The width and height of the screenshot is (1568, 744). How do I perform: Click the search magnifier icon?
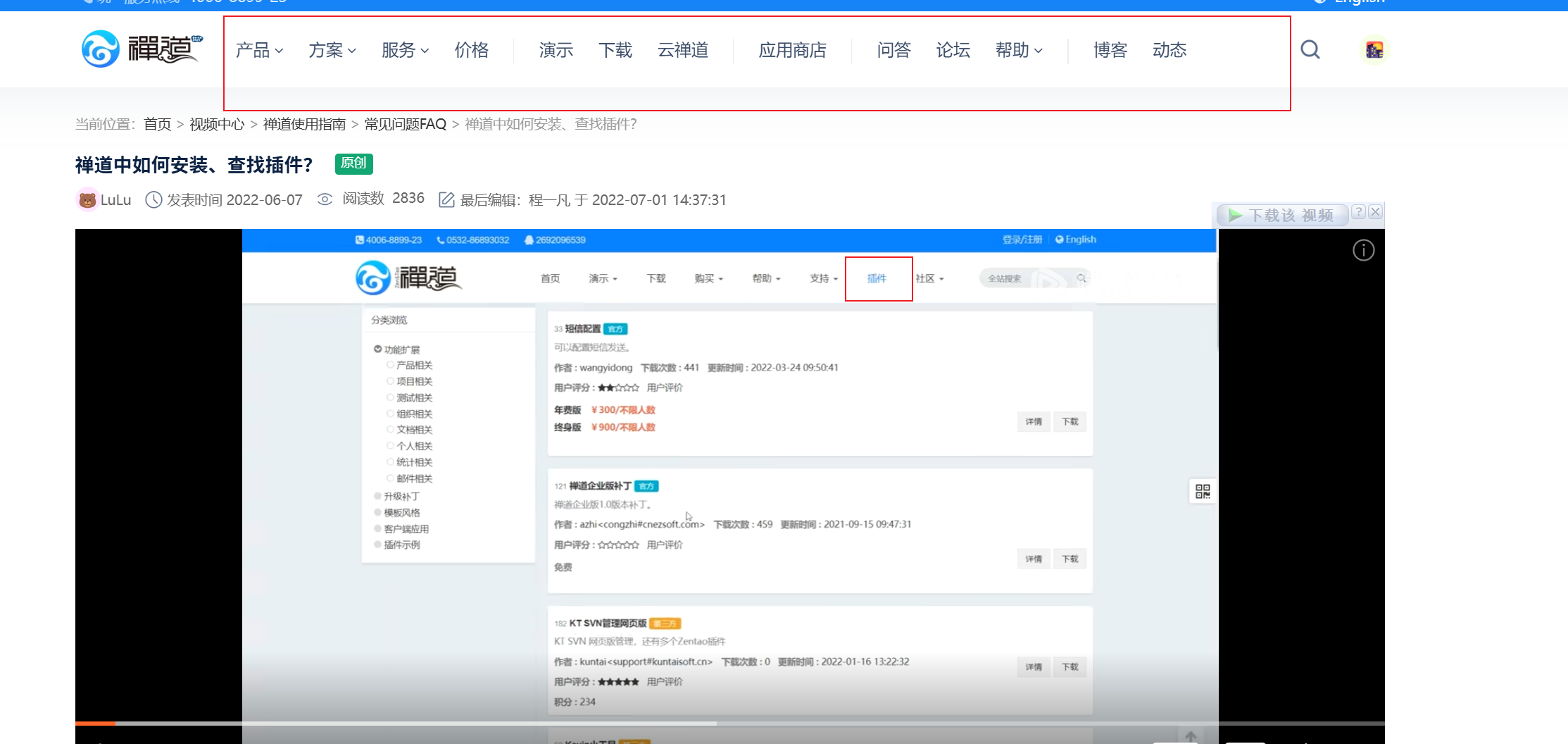click(1310, 50)
